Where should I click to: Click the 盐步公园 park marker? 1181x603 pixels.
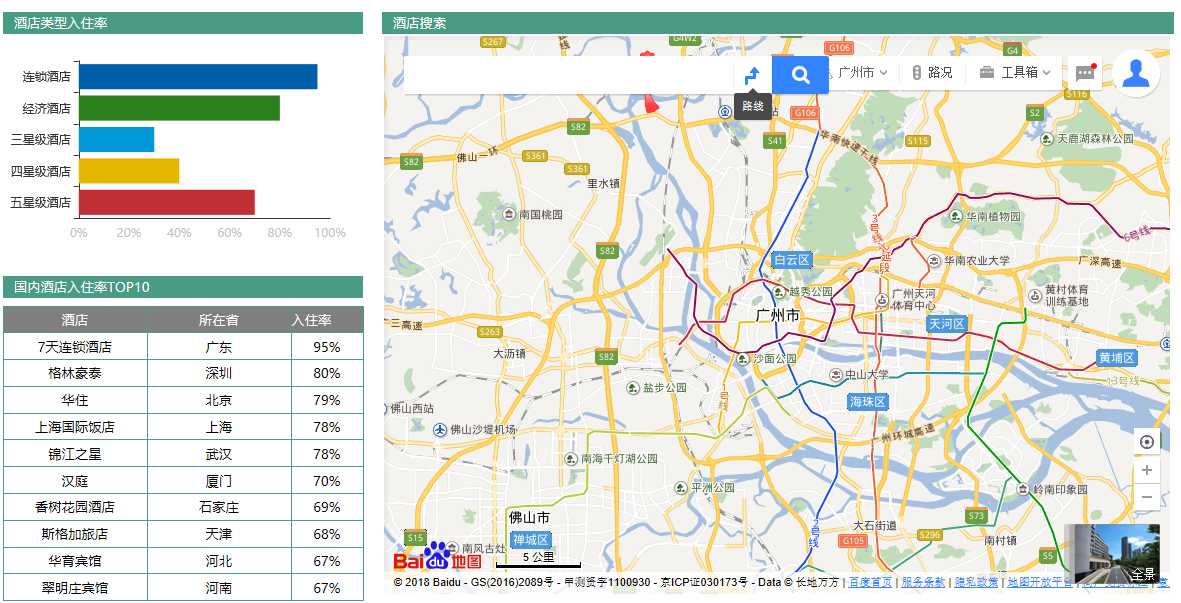pos(633,387)
